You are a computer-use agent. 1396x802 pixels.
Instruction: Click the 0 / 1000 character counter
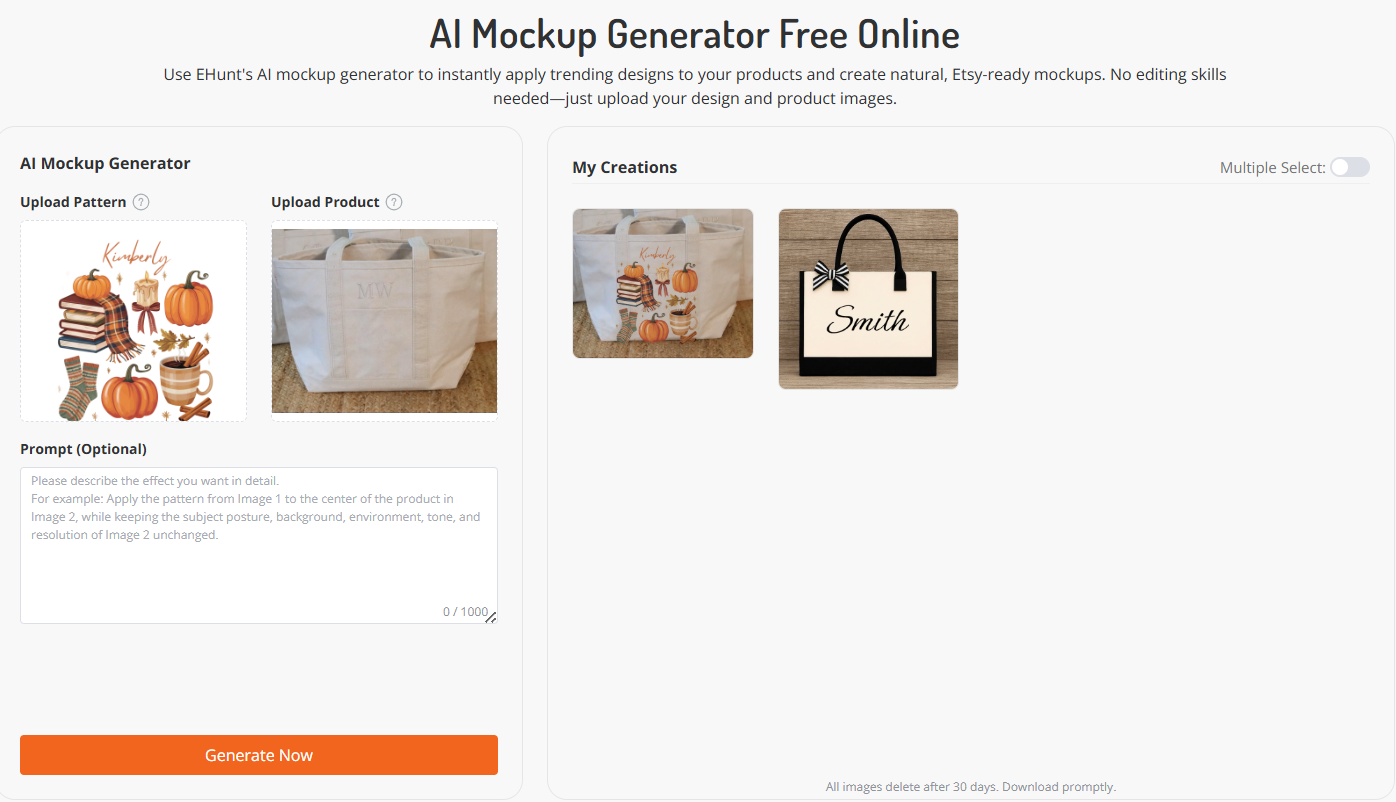tap(465, 612)
